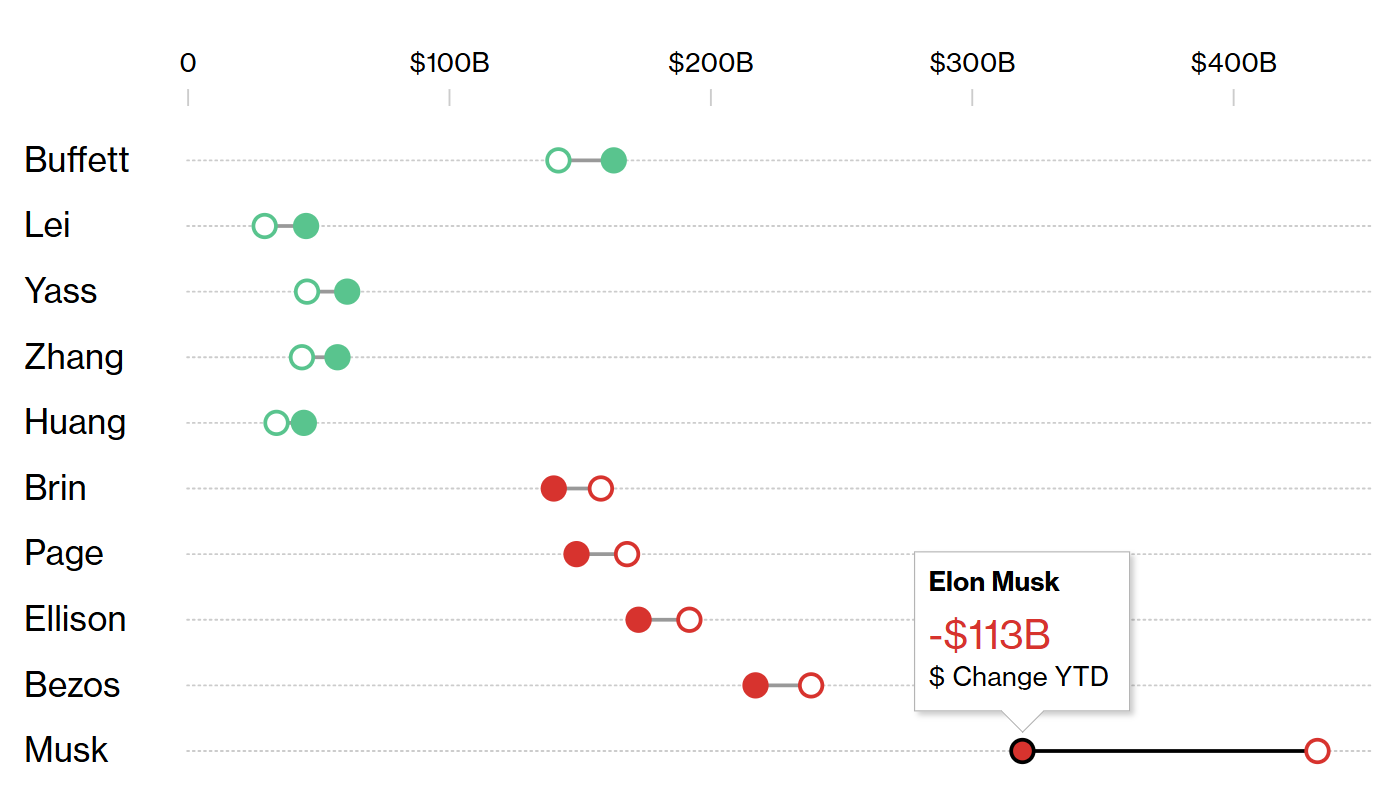The image size is (1400, 811).
Task: Click Brin's hollow red circle
Action: coord(600,489)
